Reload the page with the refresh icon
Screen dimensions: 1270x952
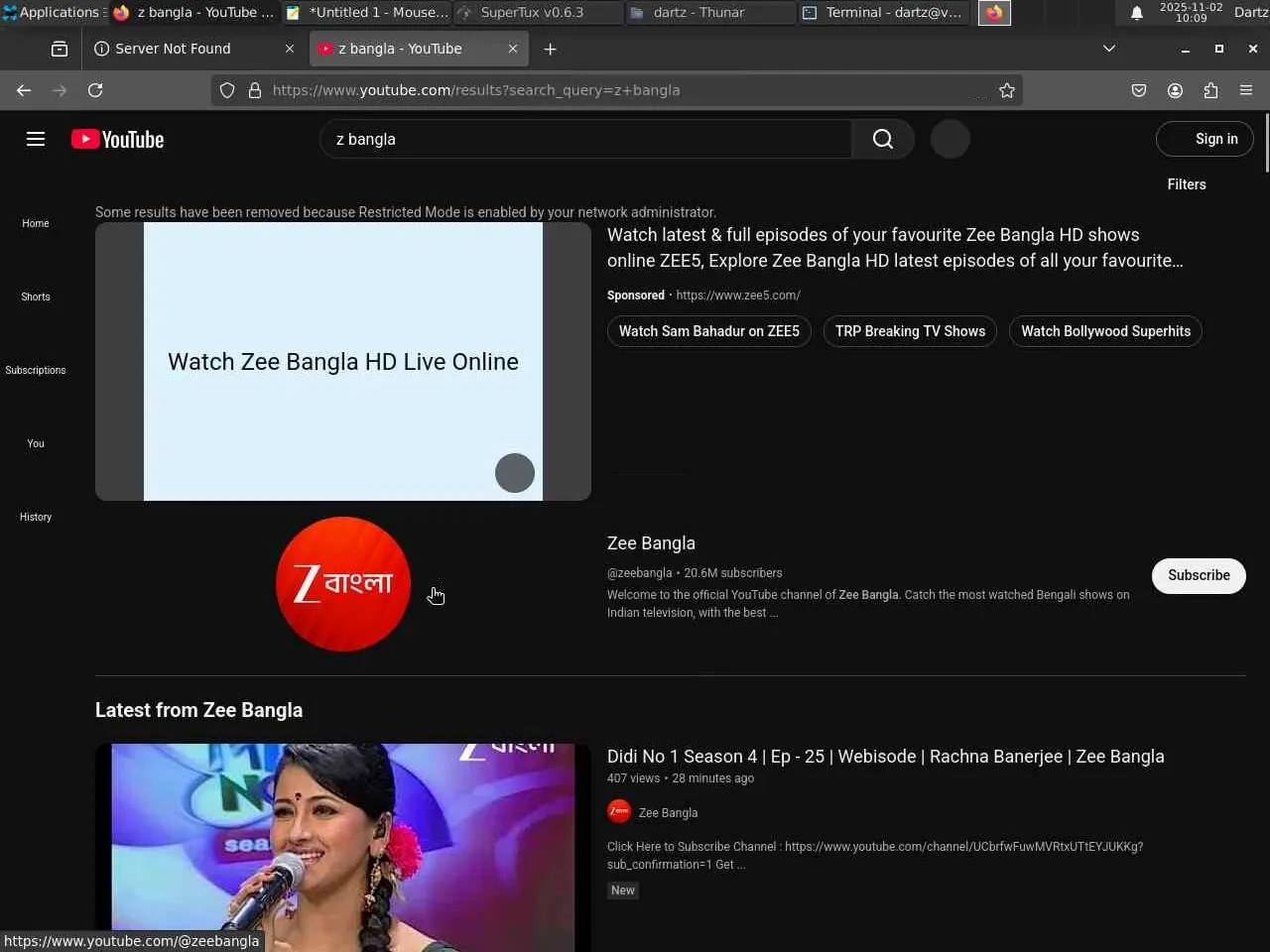tap(95, 90)
